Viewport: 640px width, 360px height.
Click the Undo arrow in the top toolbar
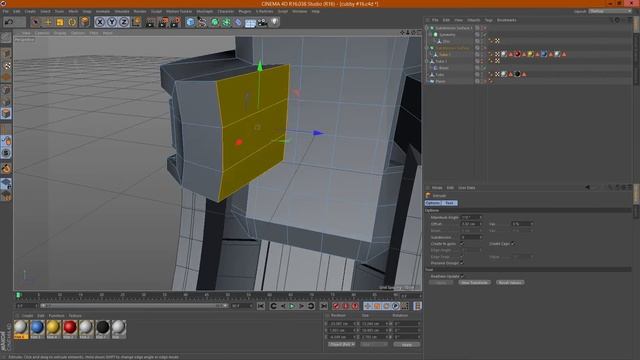pos(9,22)
